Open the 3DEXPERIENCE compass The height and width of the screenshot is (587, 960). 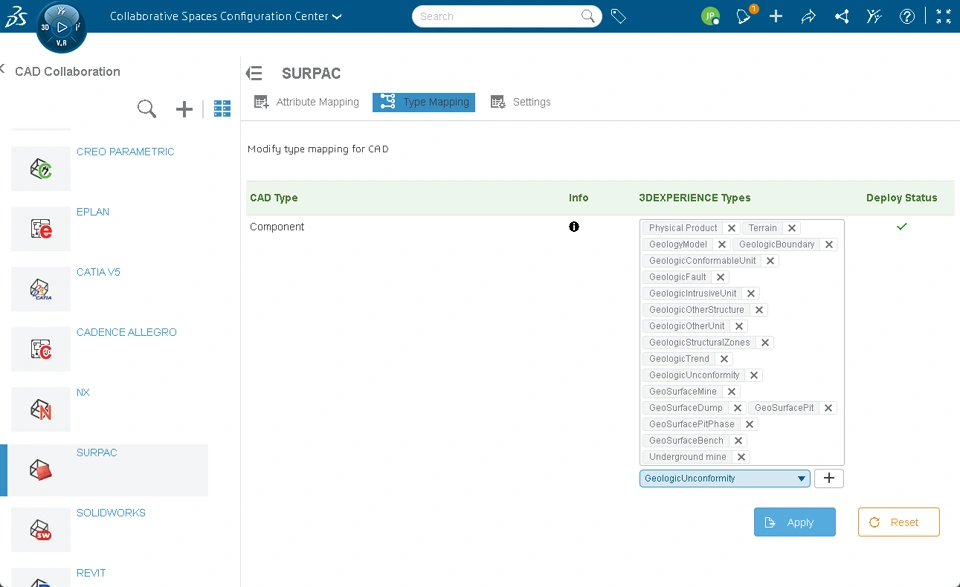click(x=61, y=27)
